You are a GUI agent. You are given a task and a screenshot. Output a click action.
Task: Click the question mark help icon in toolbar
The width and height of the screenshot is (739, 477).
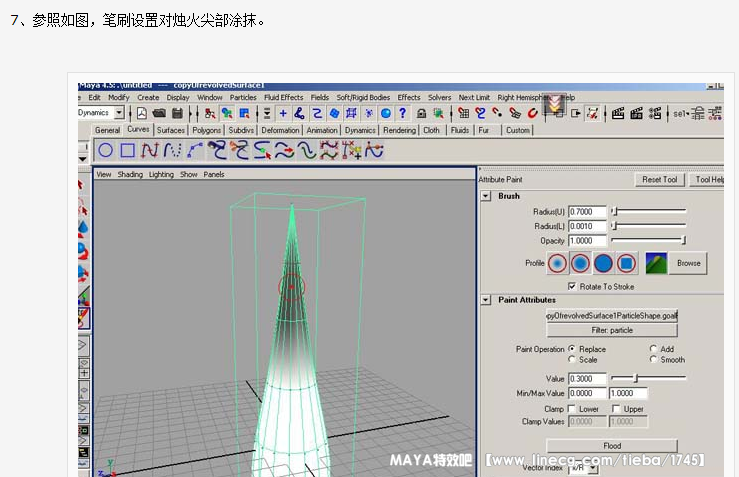pyautogui.click(x=402, y=113)
